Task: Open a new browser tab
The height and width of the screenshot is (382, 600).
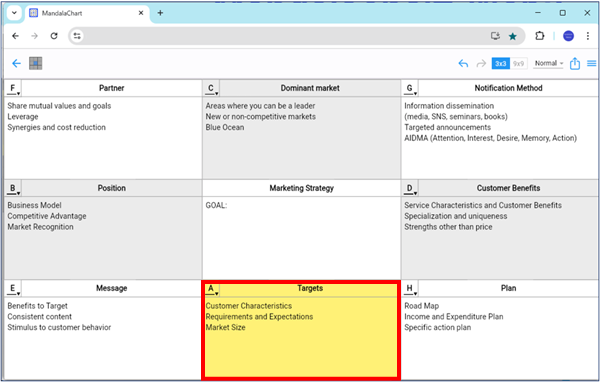Action: click(160, 13)
